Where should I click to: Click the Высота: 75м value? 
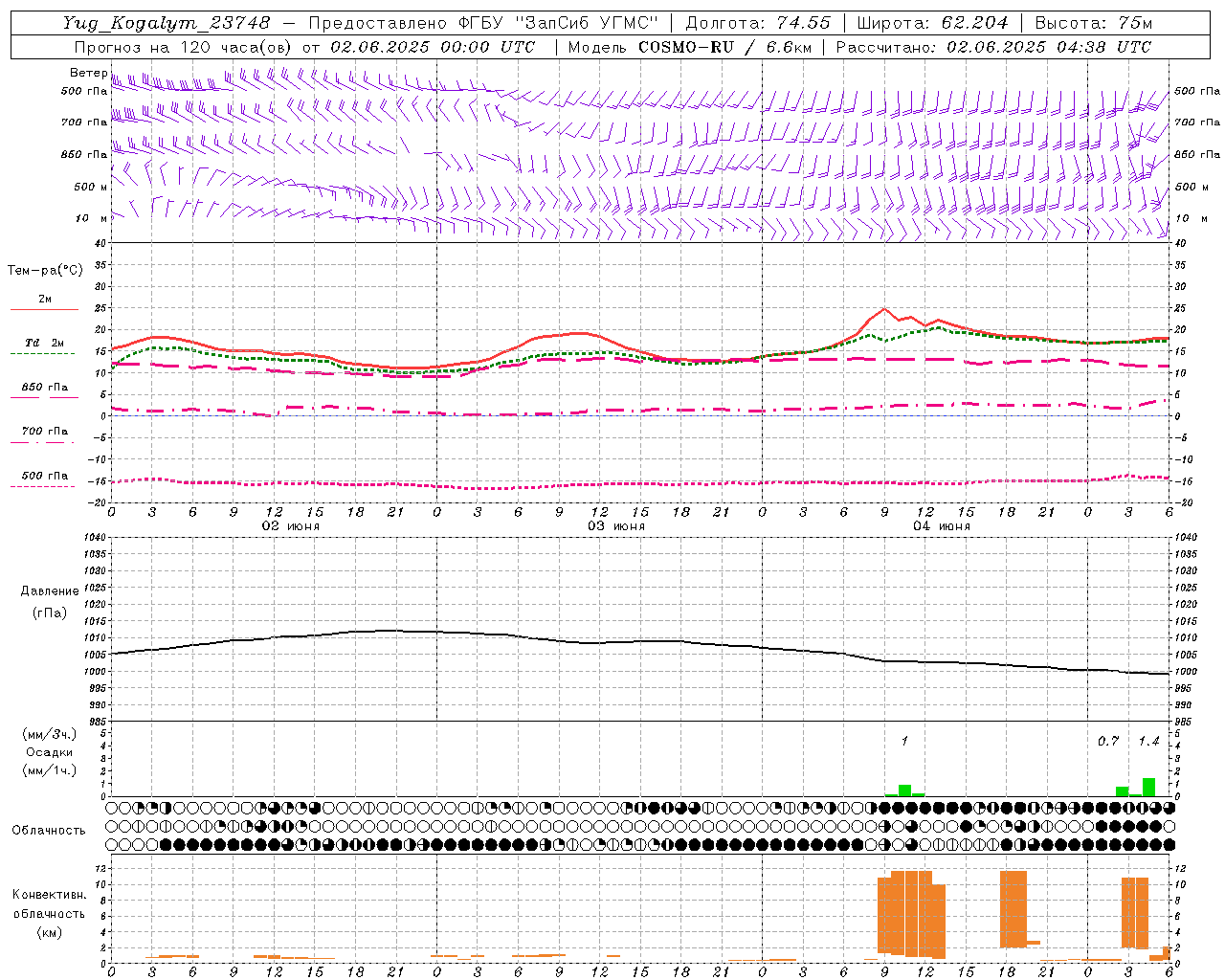coord(1094,23)
